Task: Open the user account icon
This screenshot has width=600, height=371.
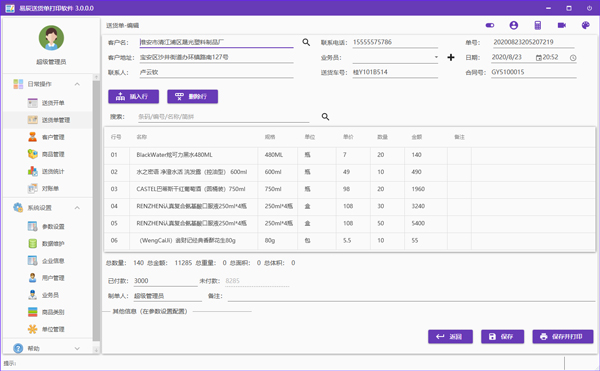Action: (514, 25)
